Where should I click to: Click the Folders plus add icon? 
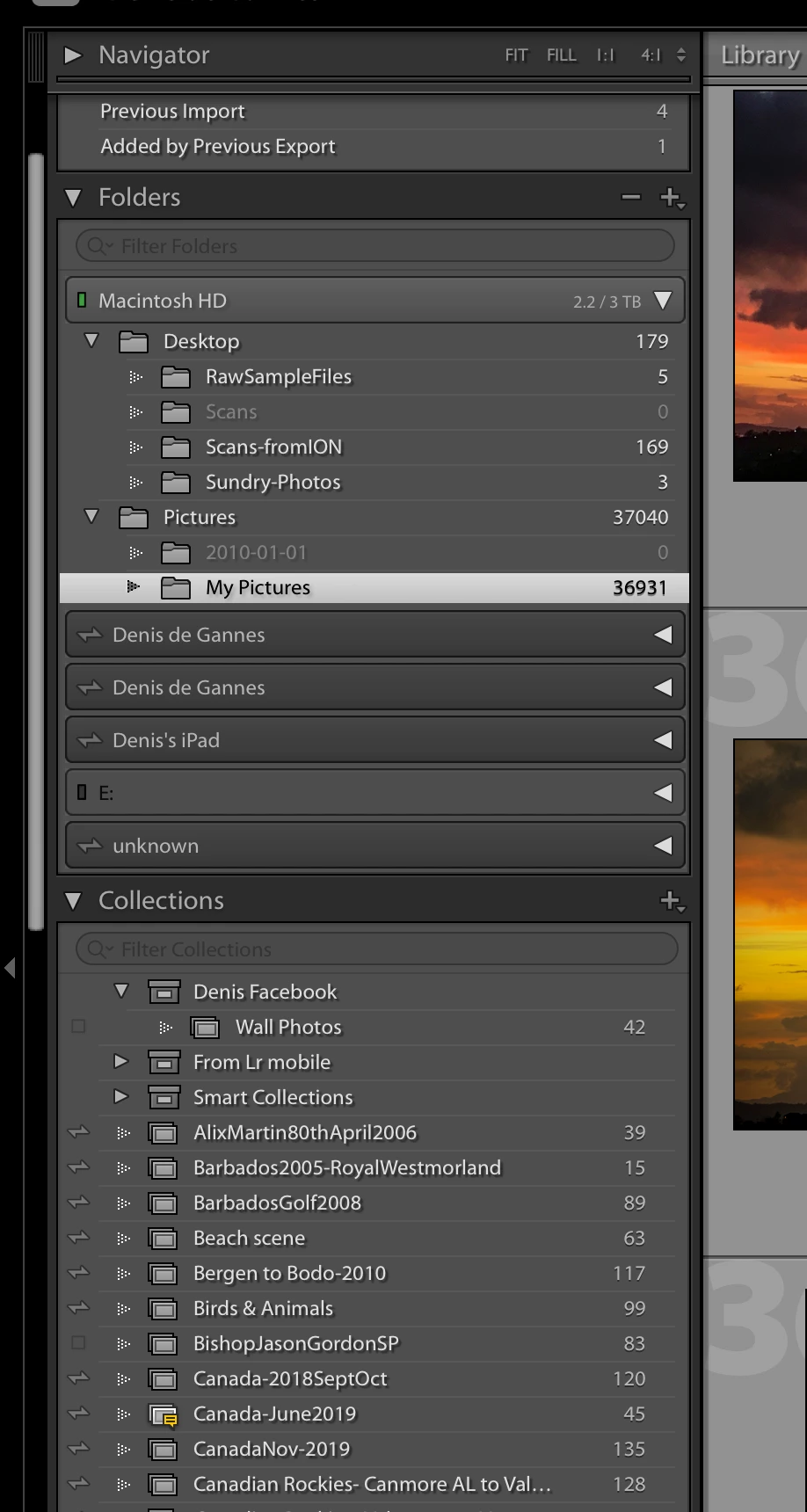tap(672, 198)
